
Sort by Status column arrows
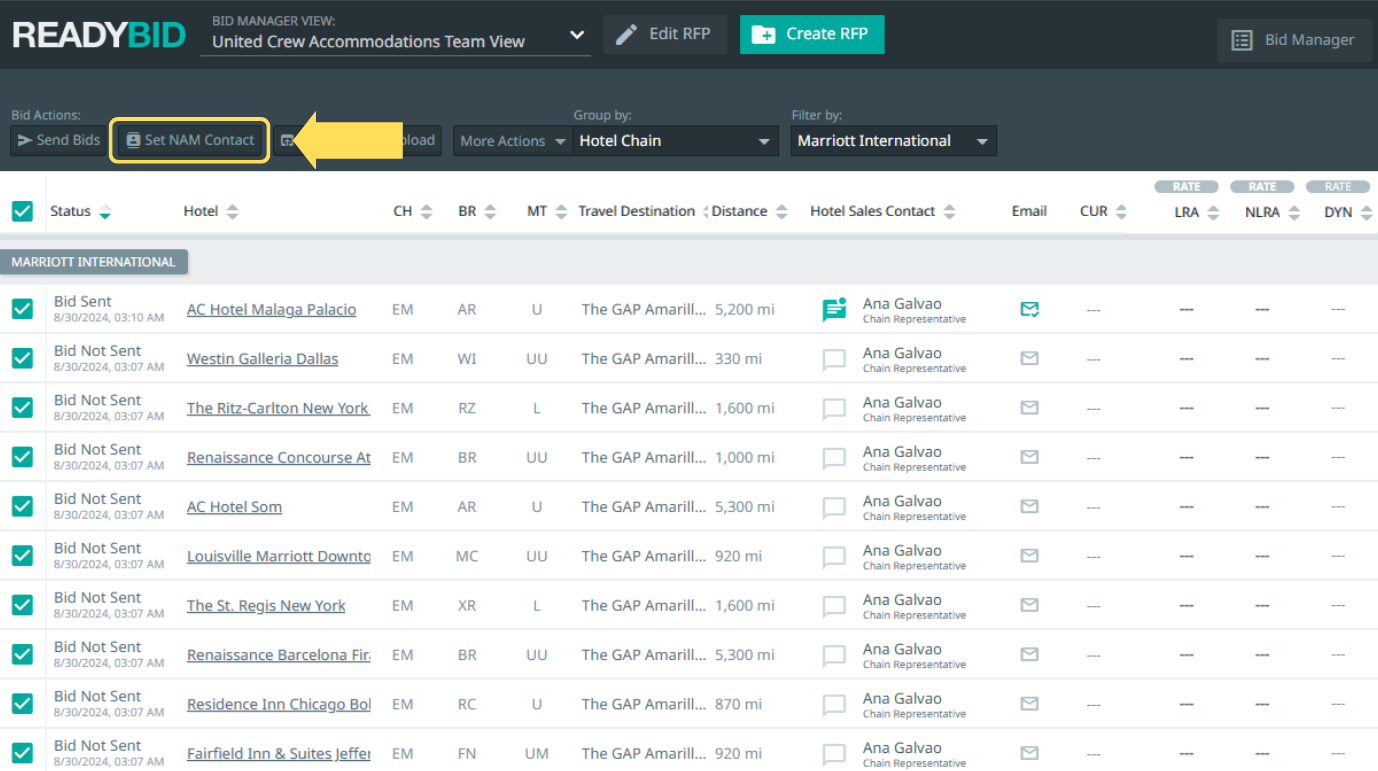[x=105, y=212]
